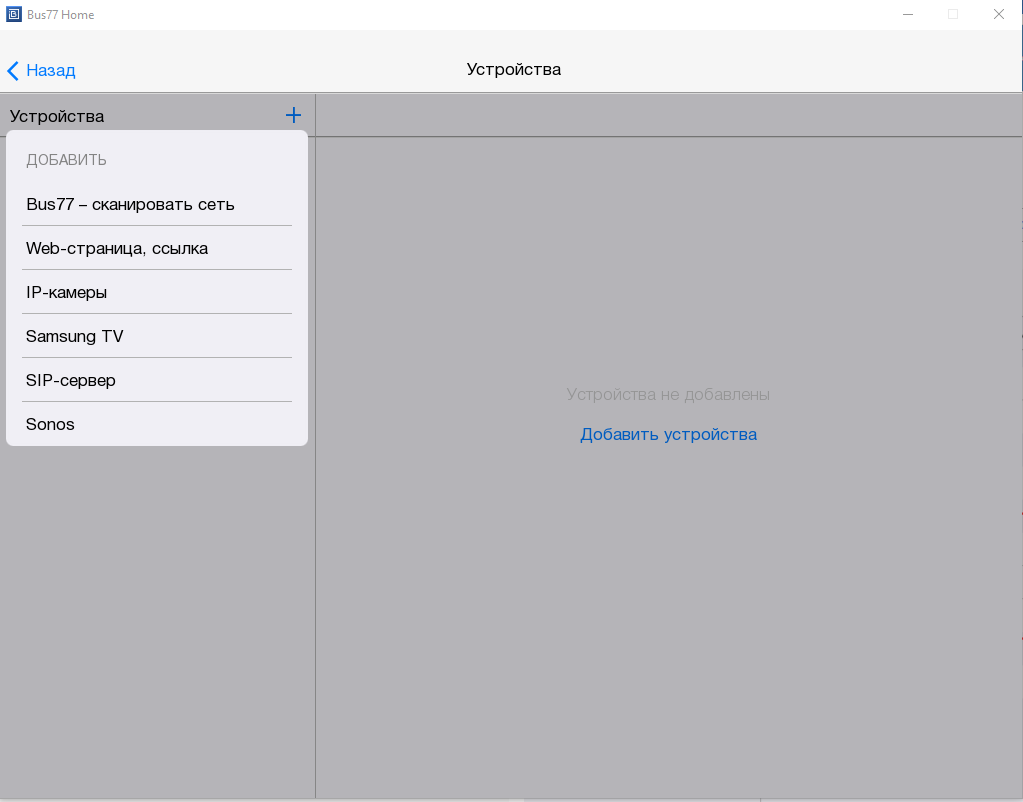This screenshot has height=802, width=1023.
Task: Click the blue plus icon to add device
Action: point(293,115)
